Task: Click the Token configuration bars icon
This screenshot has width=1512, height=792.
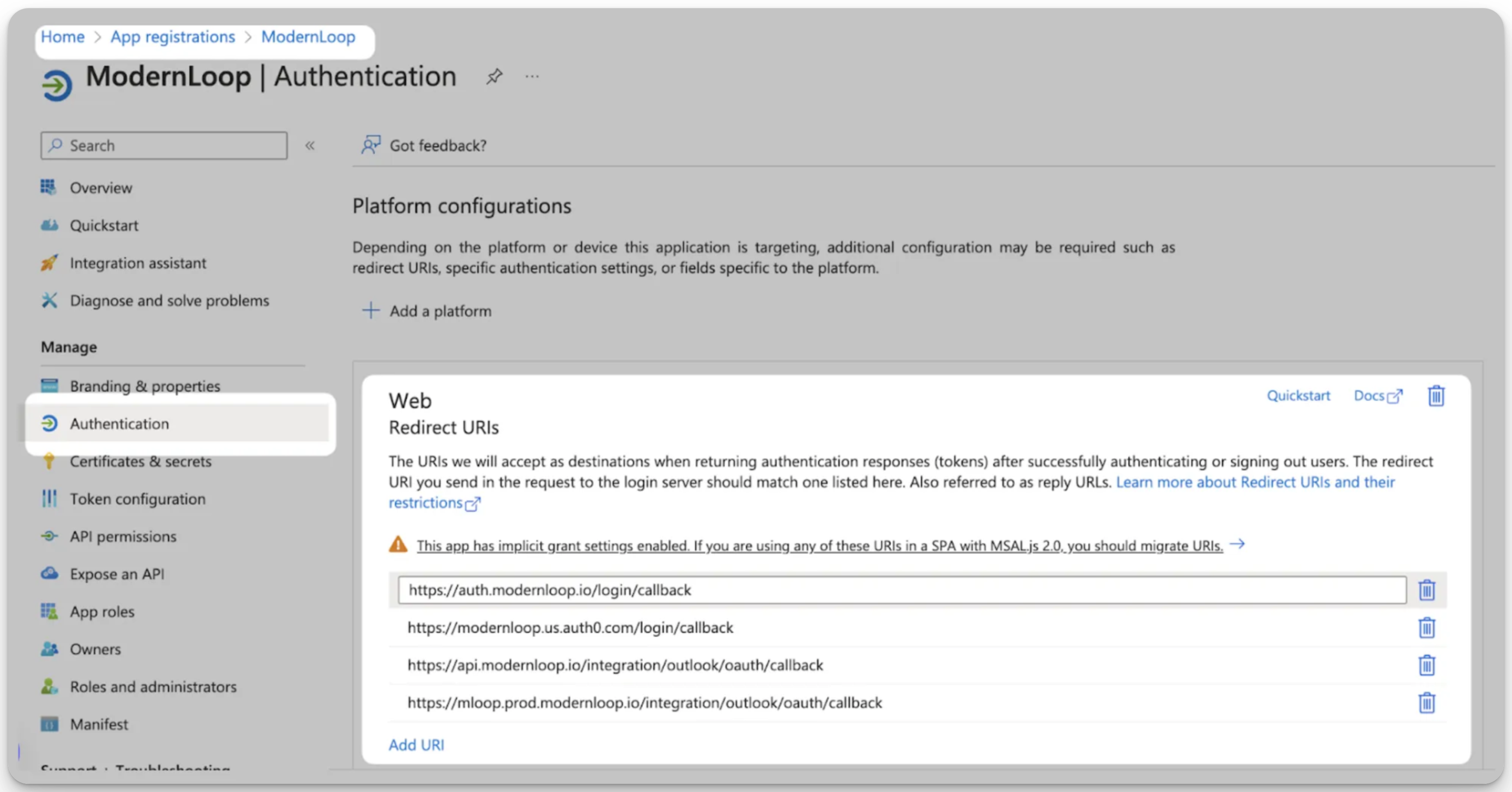Action: [x=49, y=498]
